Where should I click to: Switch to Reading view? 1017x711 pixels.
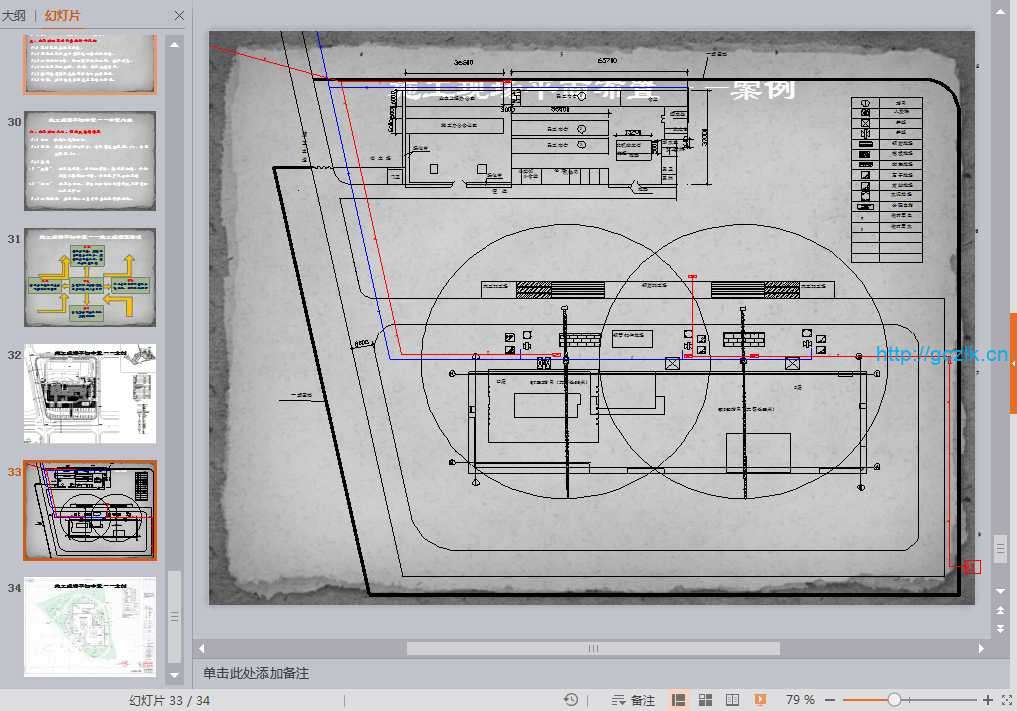point(732,700)
